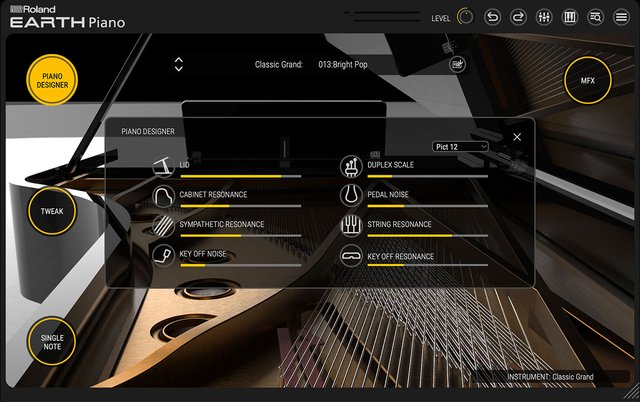Set the Lid slider
This screenshot has width=640, height=402.
[241, 176]
